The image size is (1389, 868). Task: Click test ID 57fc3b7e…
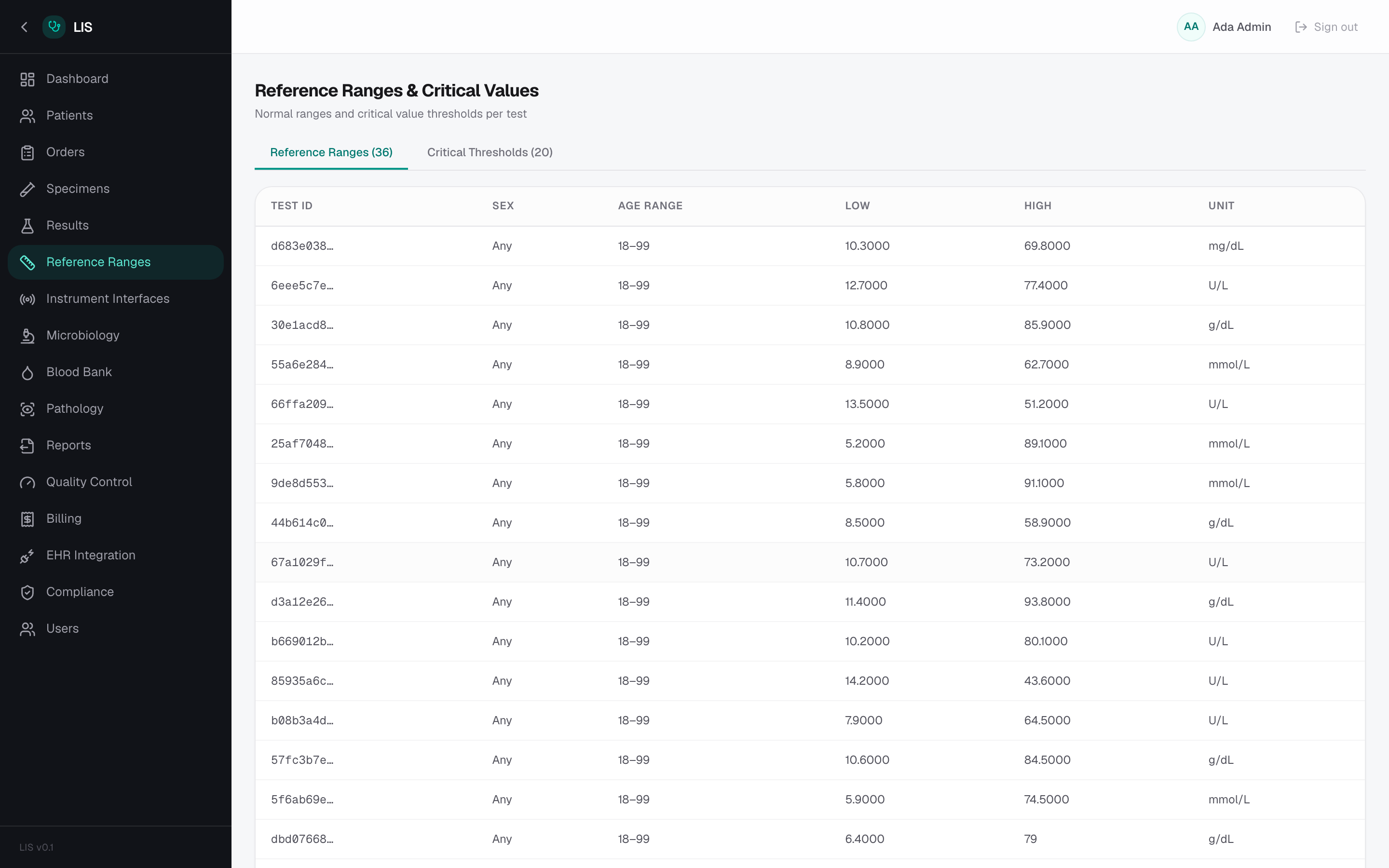click(x=302, y=760)
